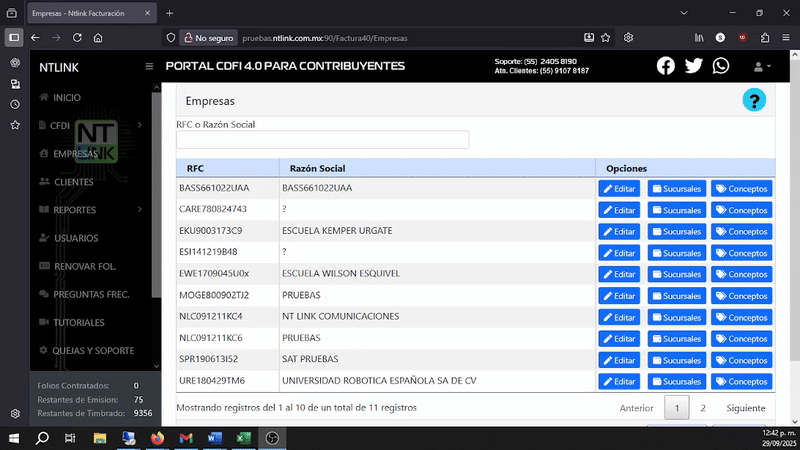The width and height of the screenshot is (800, 450).
Task: Go to Anterior page of records
Action: (x=636, y=408)
